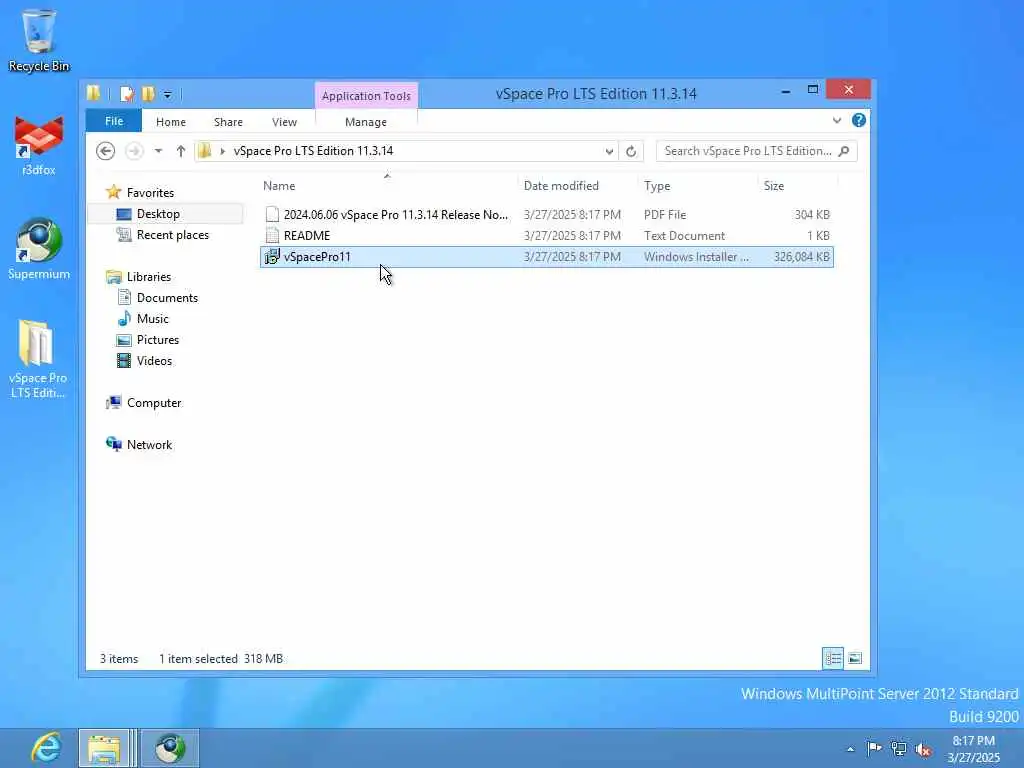This screenshot has height=768, width=1024.
Task: Click the Explorer Back arrow button
Action: [105, 151]
